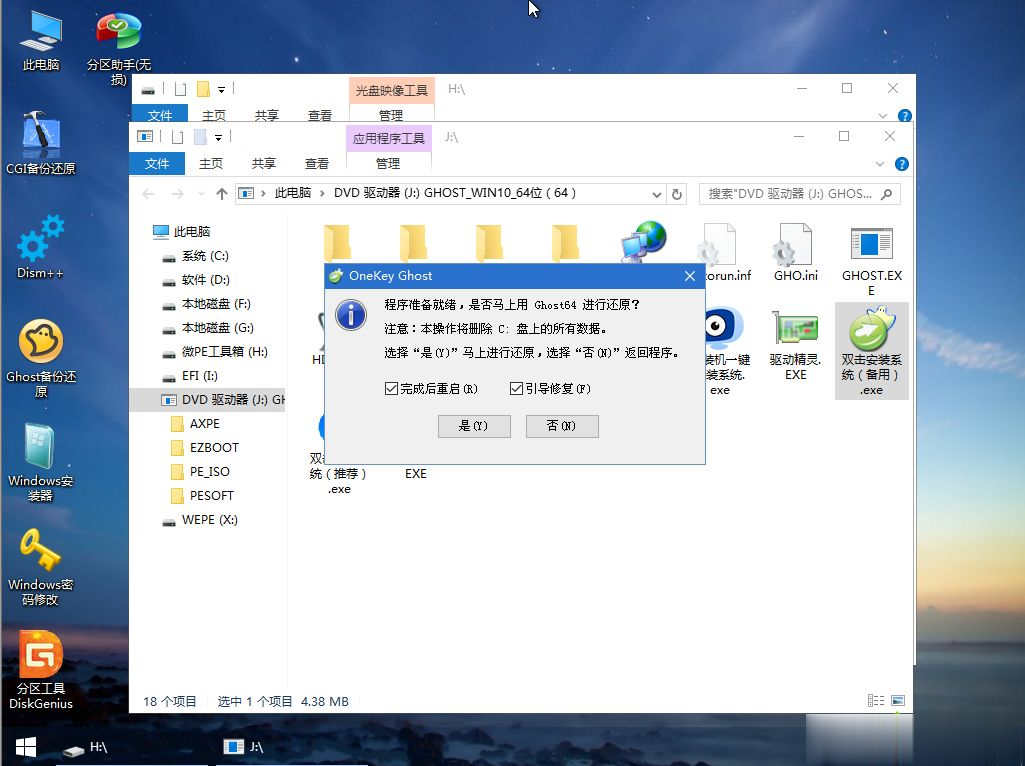
Task: Launch 分区工具 DiskGenius desktop icon
Action: 41,671
